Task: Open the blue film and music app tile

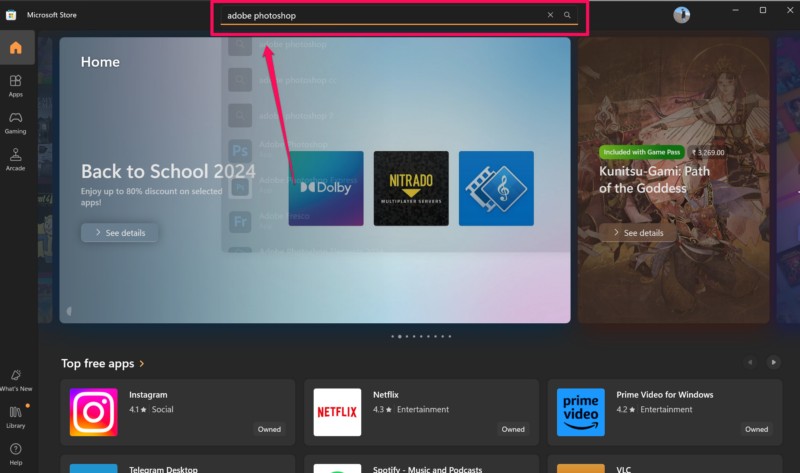Action: click(496, 188)
